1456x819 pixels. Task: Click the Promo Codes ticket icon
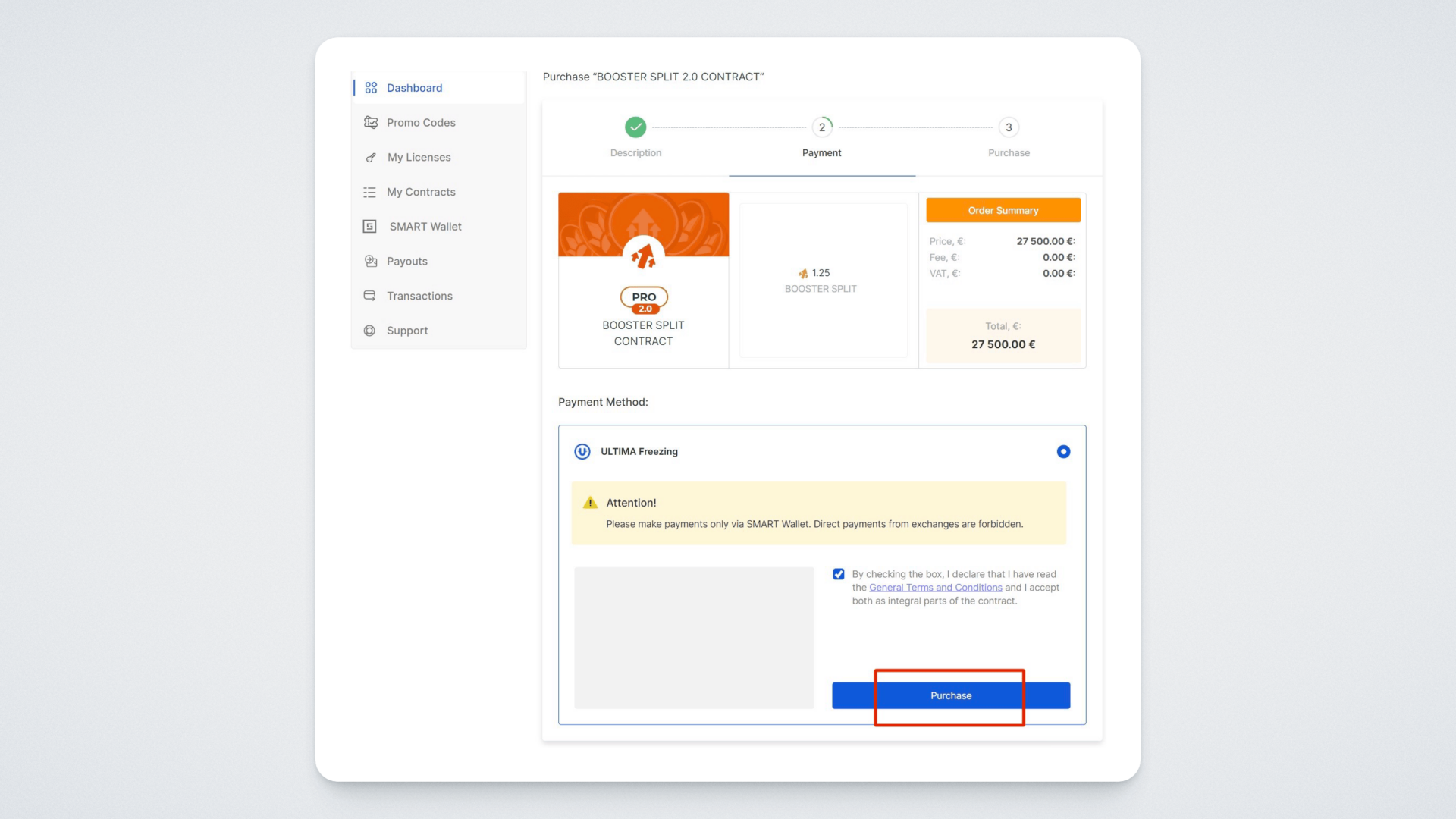coord(371,123)
